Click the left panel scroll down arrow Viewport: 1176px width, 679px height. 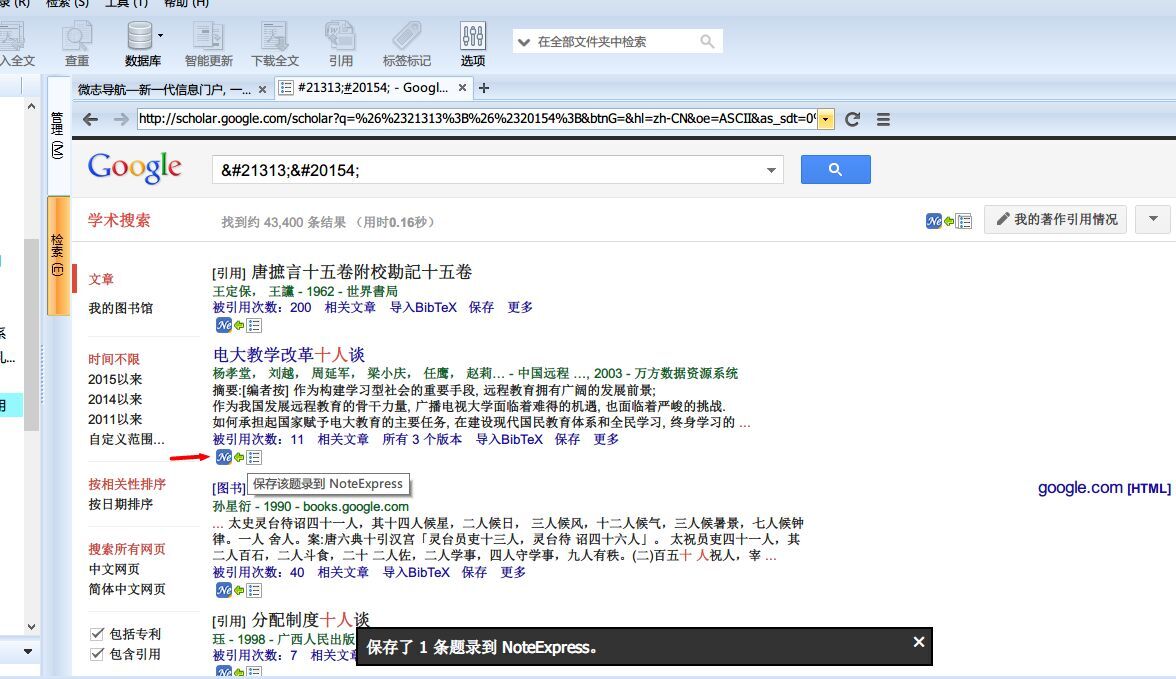click(31, 626)
